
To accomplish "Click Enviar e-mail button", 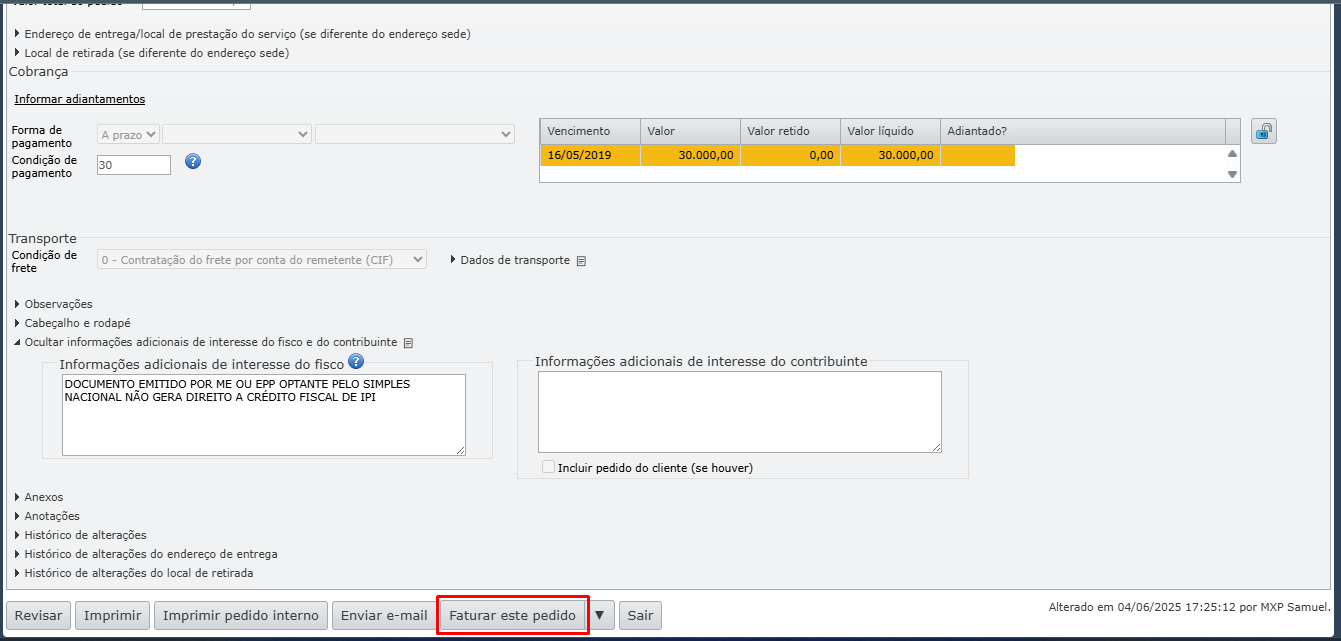I will click(384, 615).
